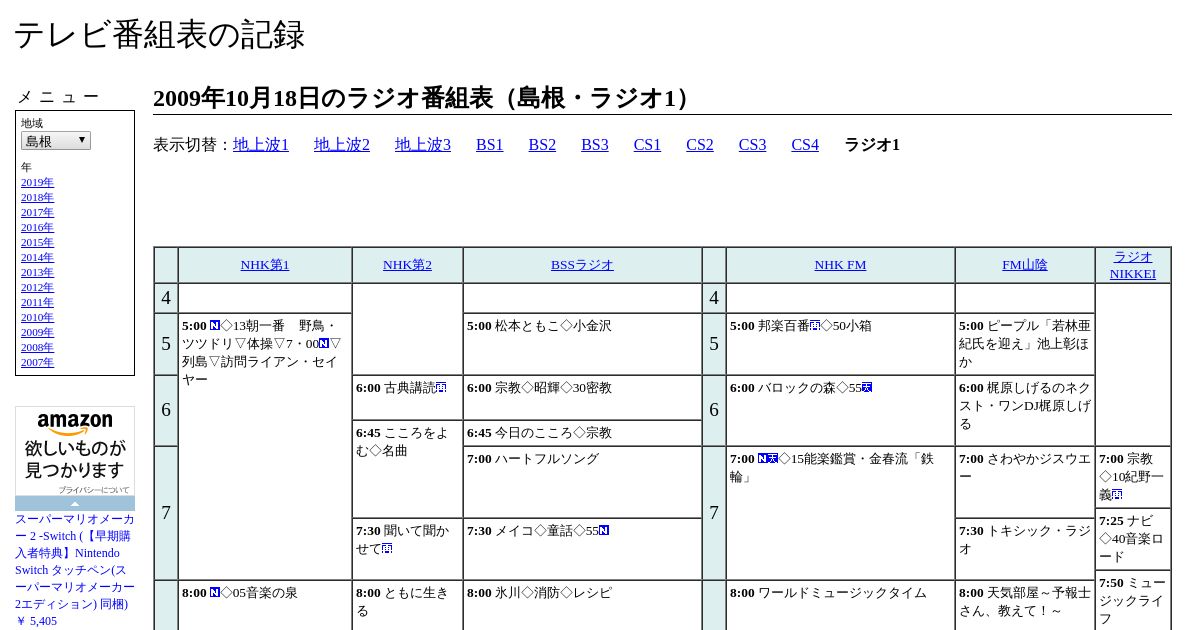Select the 8:00 ともに生きる entry
The image size is (1200, 630).
pyautogui.click(x=407, y=605)
